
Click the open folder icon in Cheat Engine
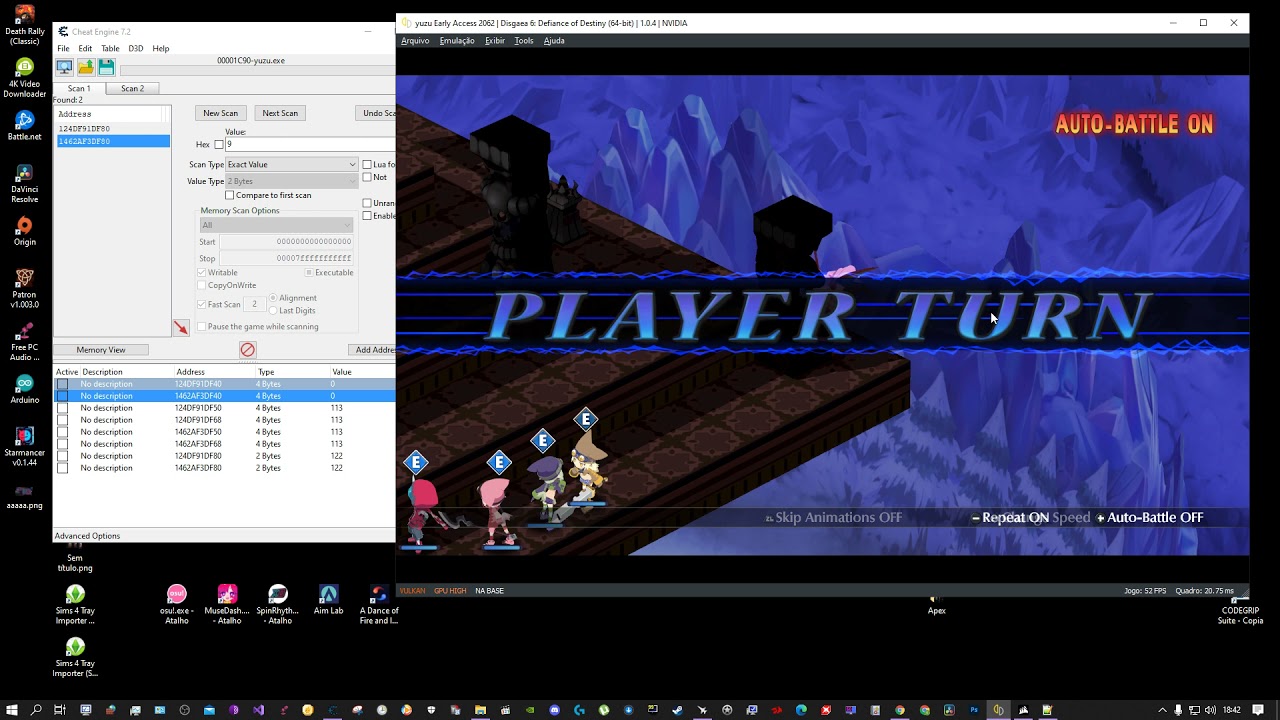[x=86, y=67]
